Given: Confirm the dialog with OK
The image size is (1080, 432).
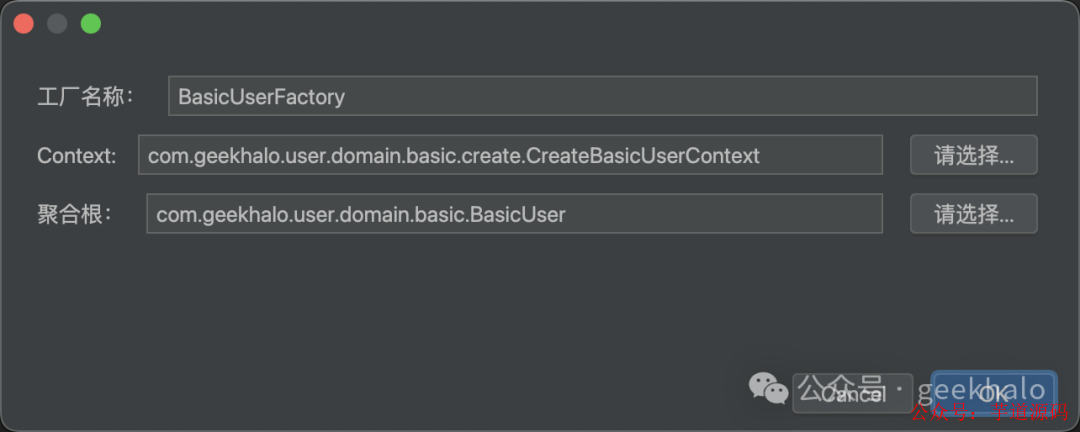Looking at the screenshot, I should 993,393.
